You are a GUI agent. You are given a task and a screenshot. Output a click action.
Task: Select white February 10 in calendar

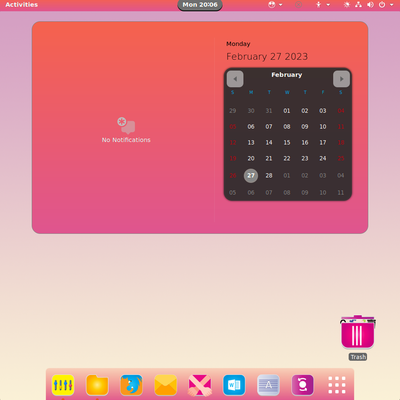(323, 127)
